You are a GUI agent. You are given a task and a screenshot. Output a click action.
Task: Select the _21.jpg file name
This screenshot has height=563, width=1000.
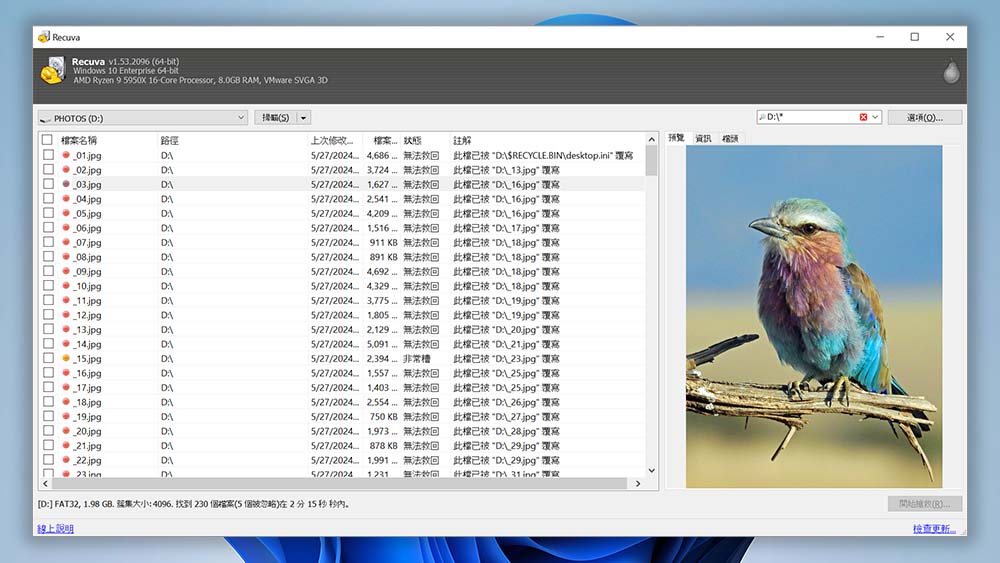pyautogui.click(x=87, y=446)
